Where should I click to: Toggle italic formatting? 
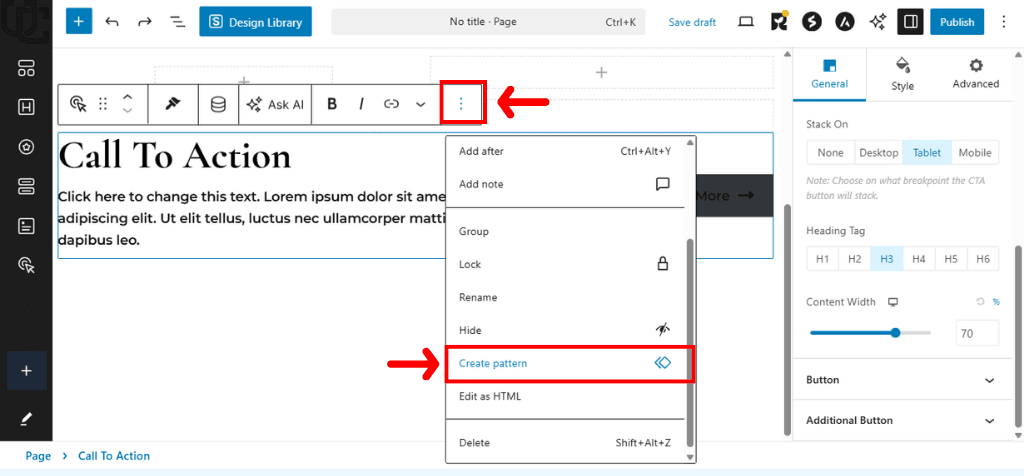[361, 104]
